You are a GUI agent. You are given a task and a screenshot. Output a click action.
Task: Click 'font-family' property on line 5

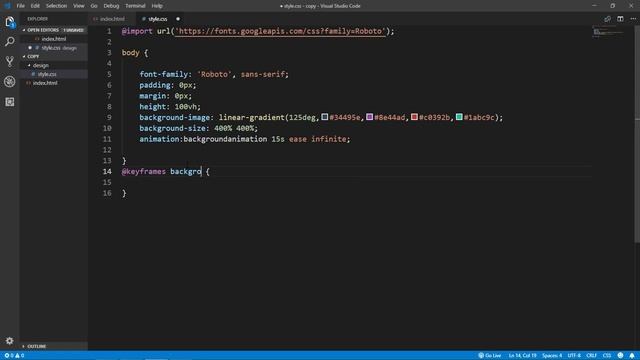(x=164, y=74)
